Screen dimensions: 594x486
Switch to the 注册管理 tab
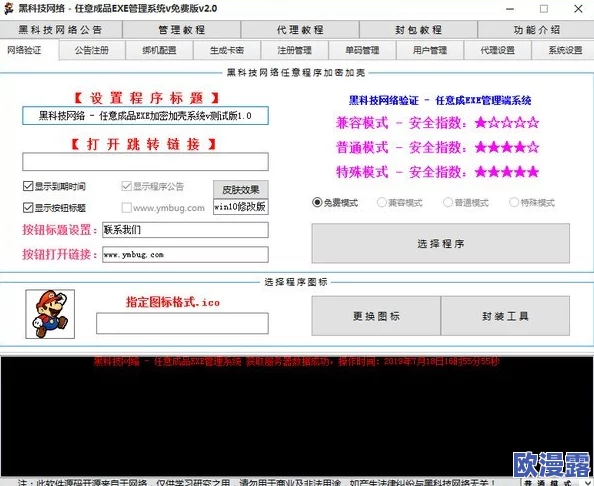point(294,50)
